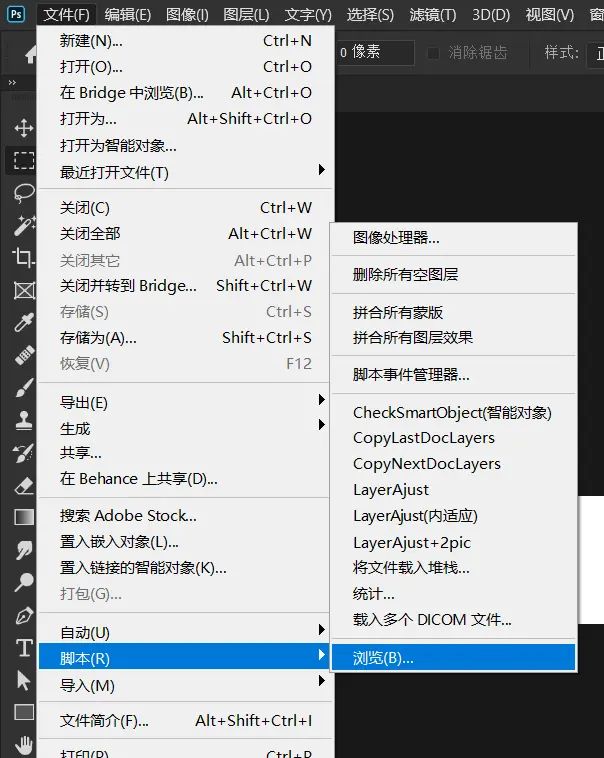
Task: Select the Hand tool
Action: tap(24, 745)
